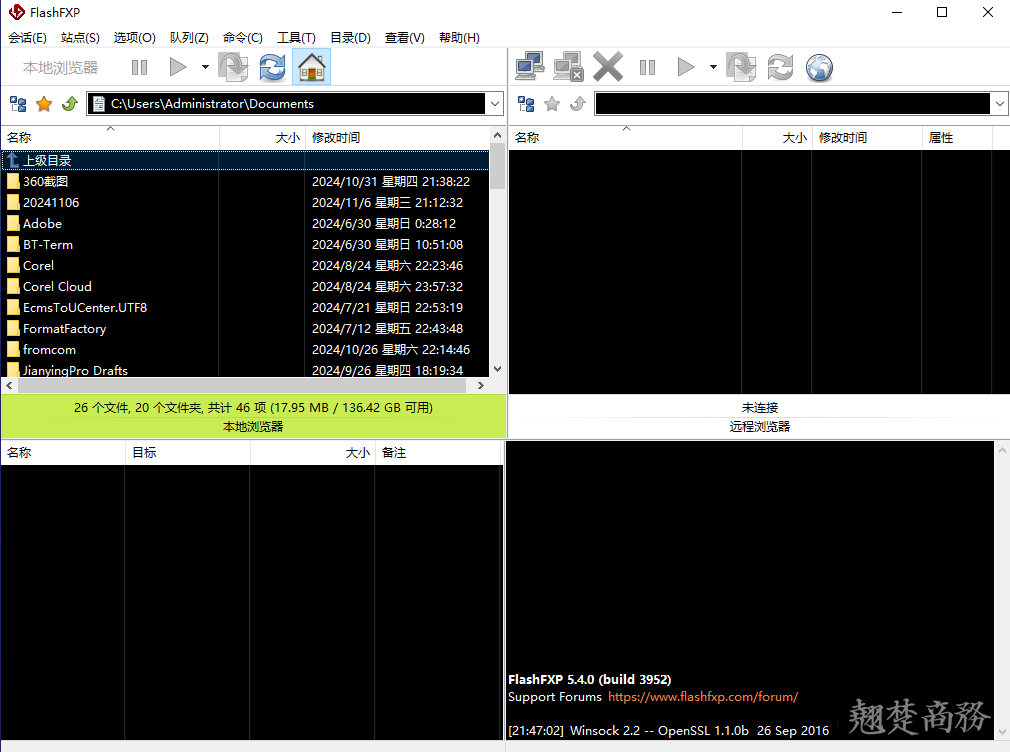Click the remote parent directory arrow icon

578,104
